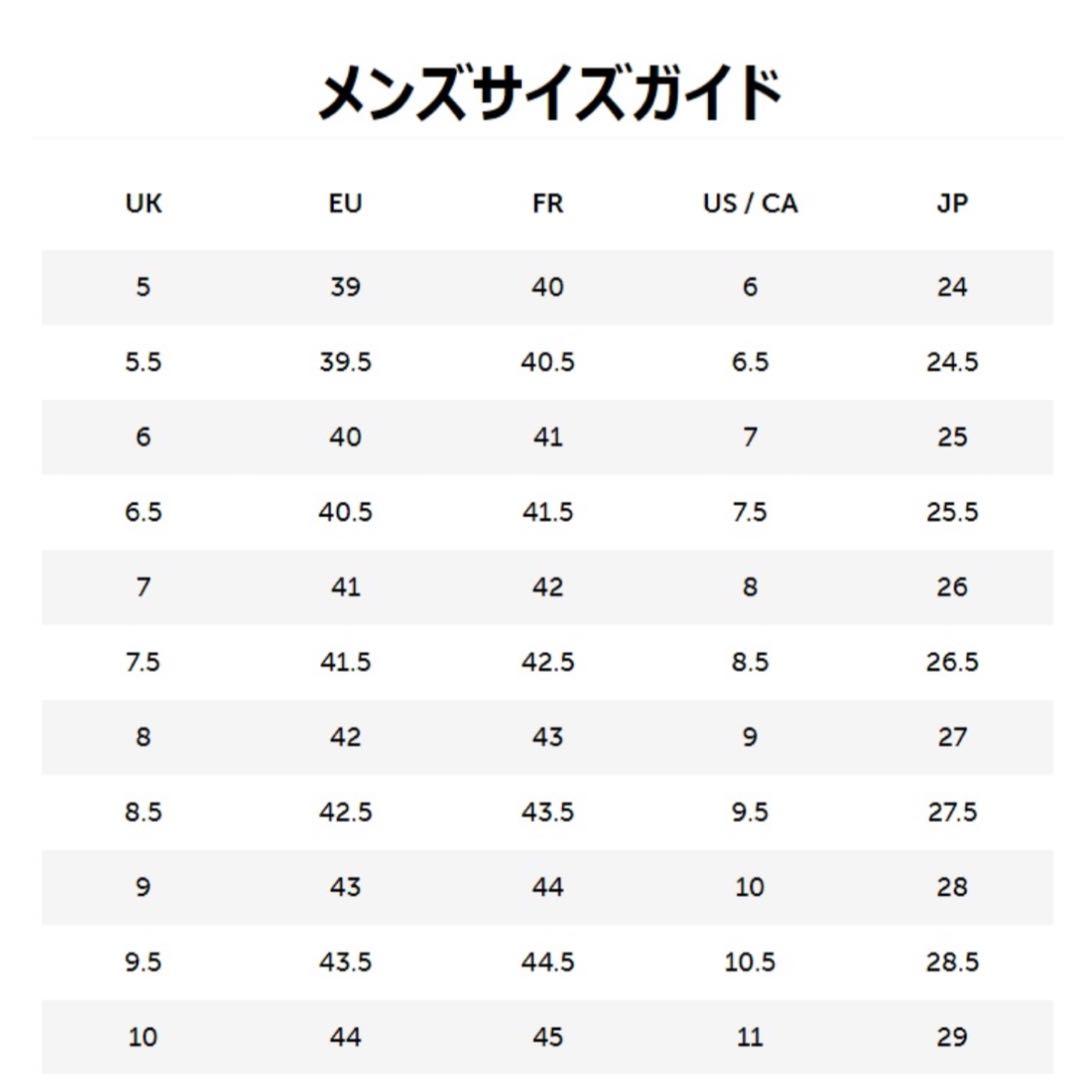Image resolution: width=1080 pixels, height=1080 pixels.
Task: Click EU size 42 cell
Action: coord(345,737)
